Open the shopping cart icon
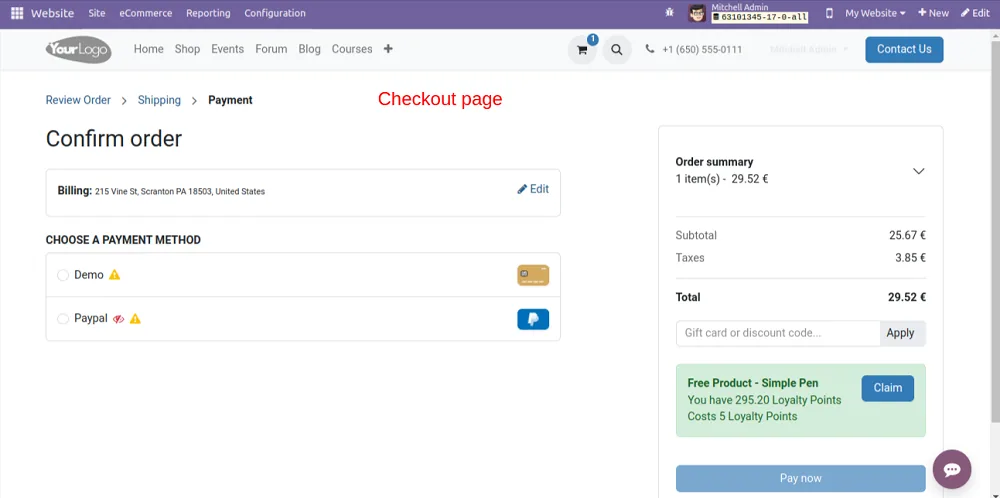The height and width of the screenshot is (498, 1000). pyautogui.click(x=582, y=50)
